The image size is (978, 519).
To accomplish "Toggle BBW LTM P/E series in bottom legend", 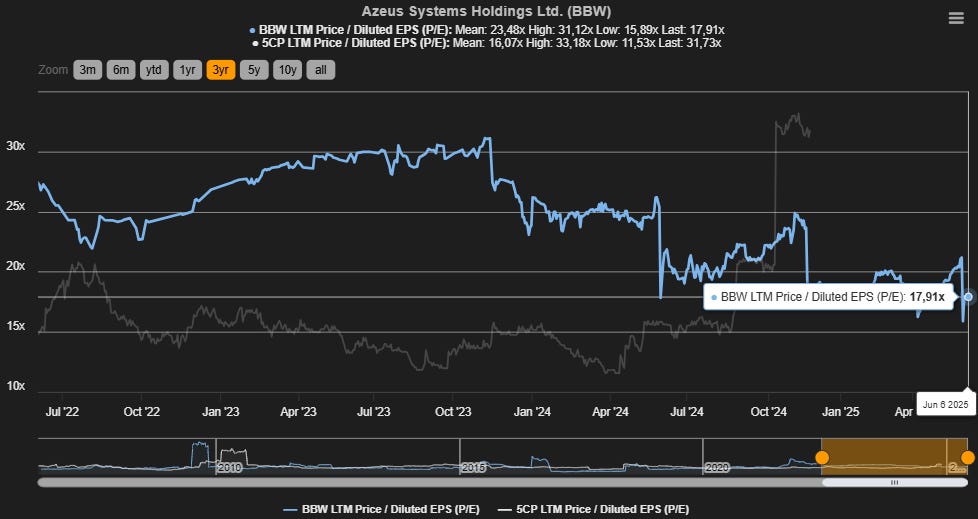I will tap(381, 509).
